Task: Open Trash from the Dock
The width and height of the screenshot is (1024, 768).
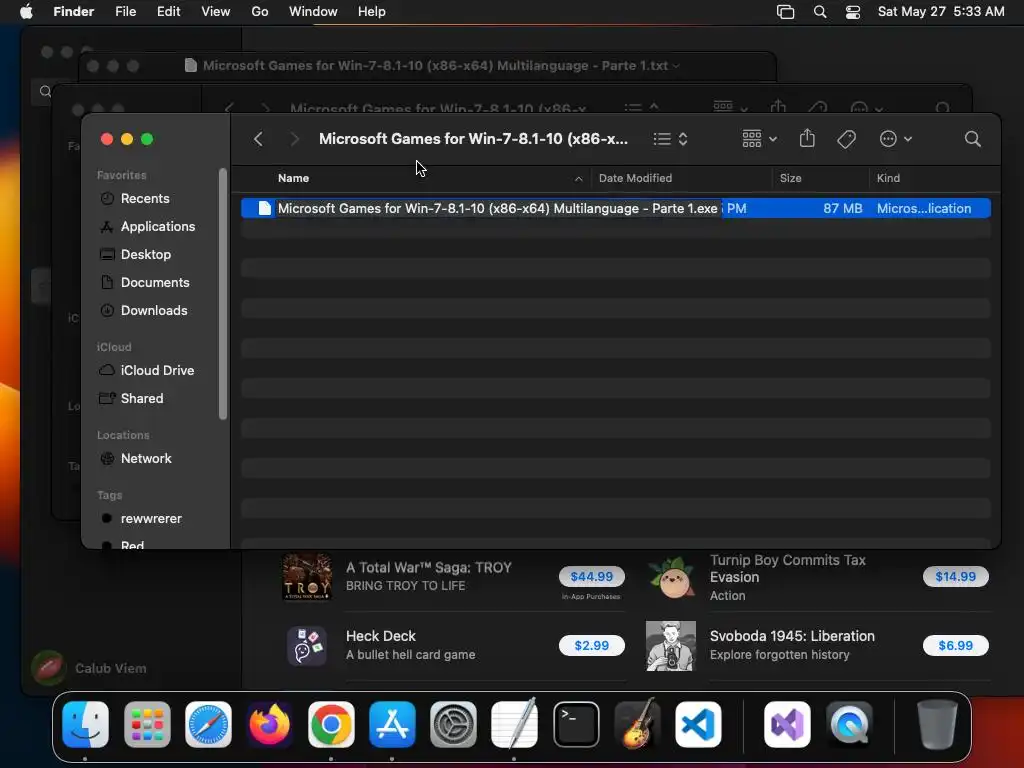Action: (x=937, y=724)
